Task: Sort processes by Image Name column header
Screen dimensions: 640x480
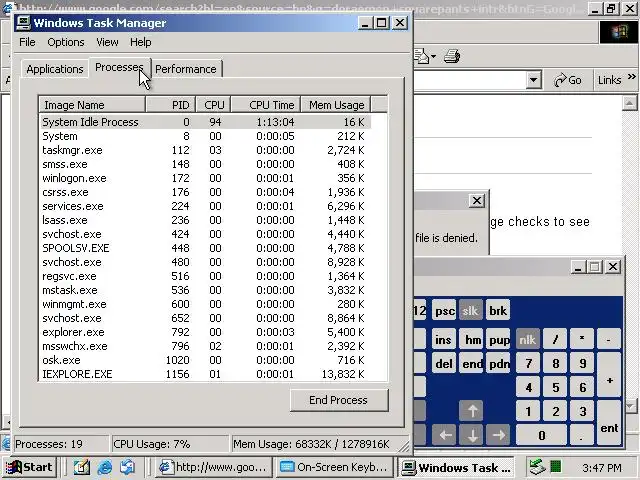Action: [92, 105]
